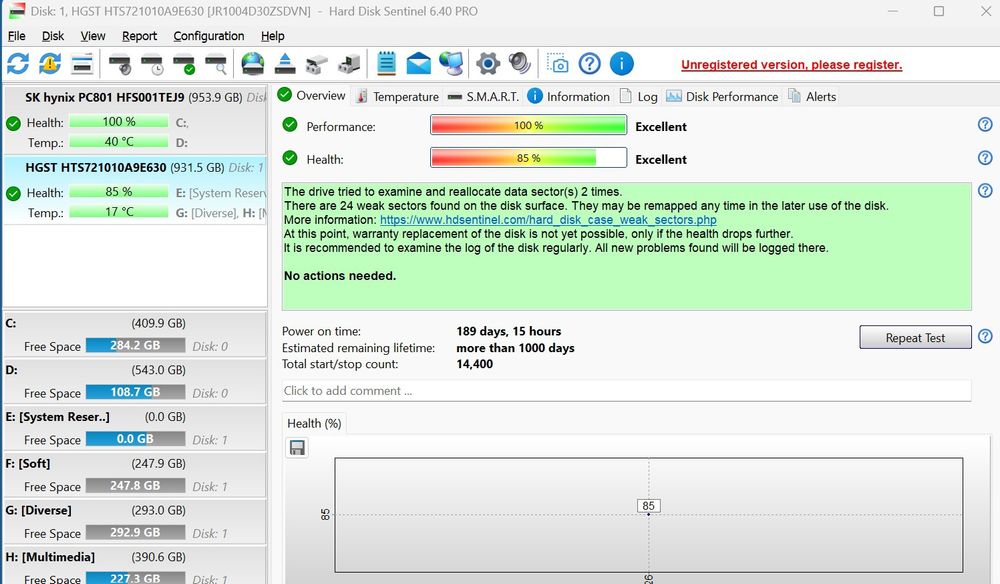This screenshot has height=584, width=1000.
Task: Switch to the Alerts tab
Action: 812,96
